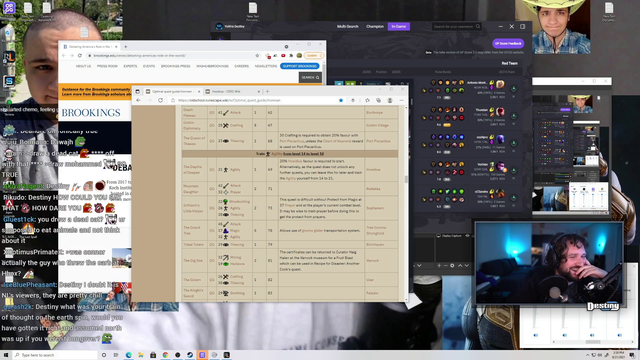
Task: Open The Depths of Despair quest link
Action: 192,169
